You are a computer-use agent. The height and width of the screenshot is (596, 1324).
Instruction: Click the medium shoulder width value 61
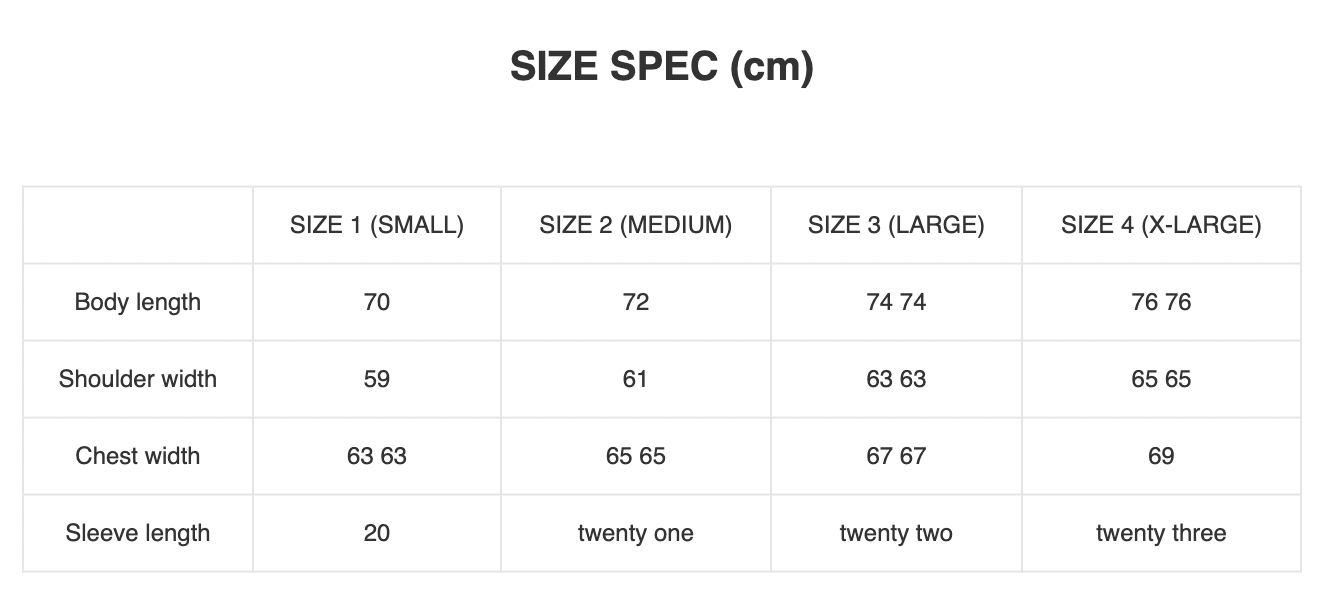tap(636, 379)
